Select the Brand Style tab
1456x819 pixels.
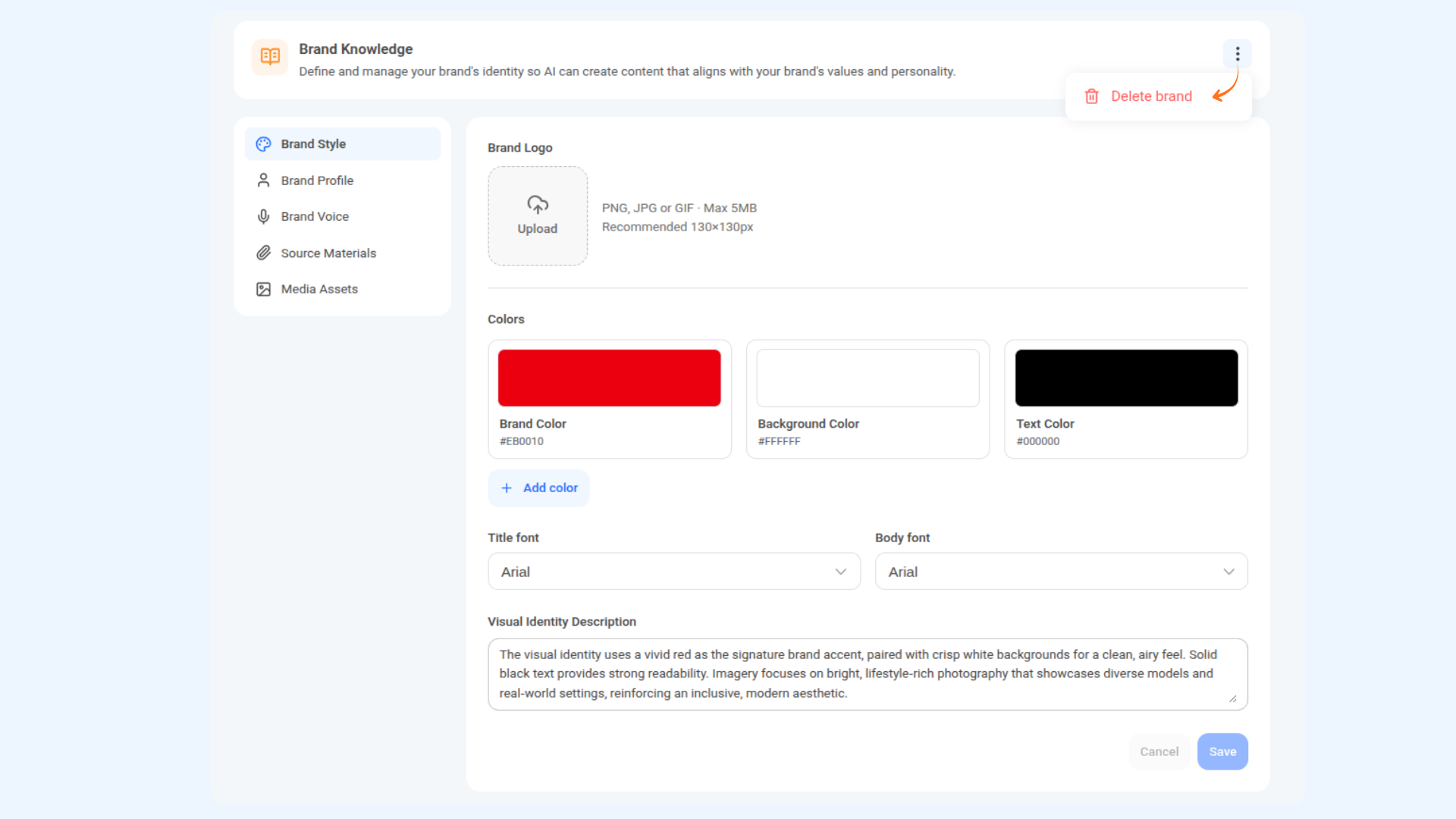(x=343, y=144)
